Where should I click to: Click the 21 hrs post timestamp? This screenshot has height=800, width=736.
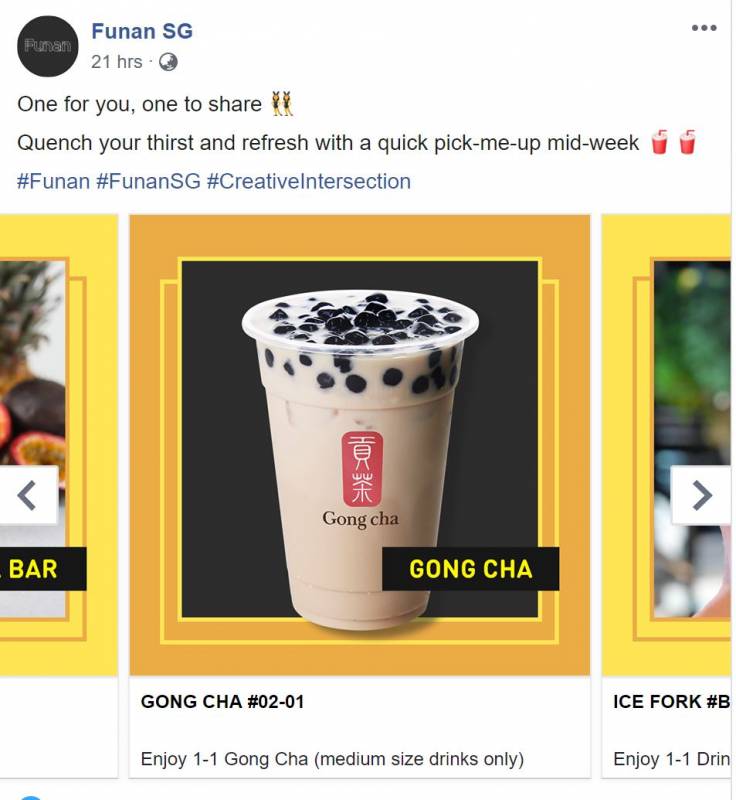pyautogui.click(x=117, y=62)
